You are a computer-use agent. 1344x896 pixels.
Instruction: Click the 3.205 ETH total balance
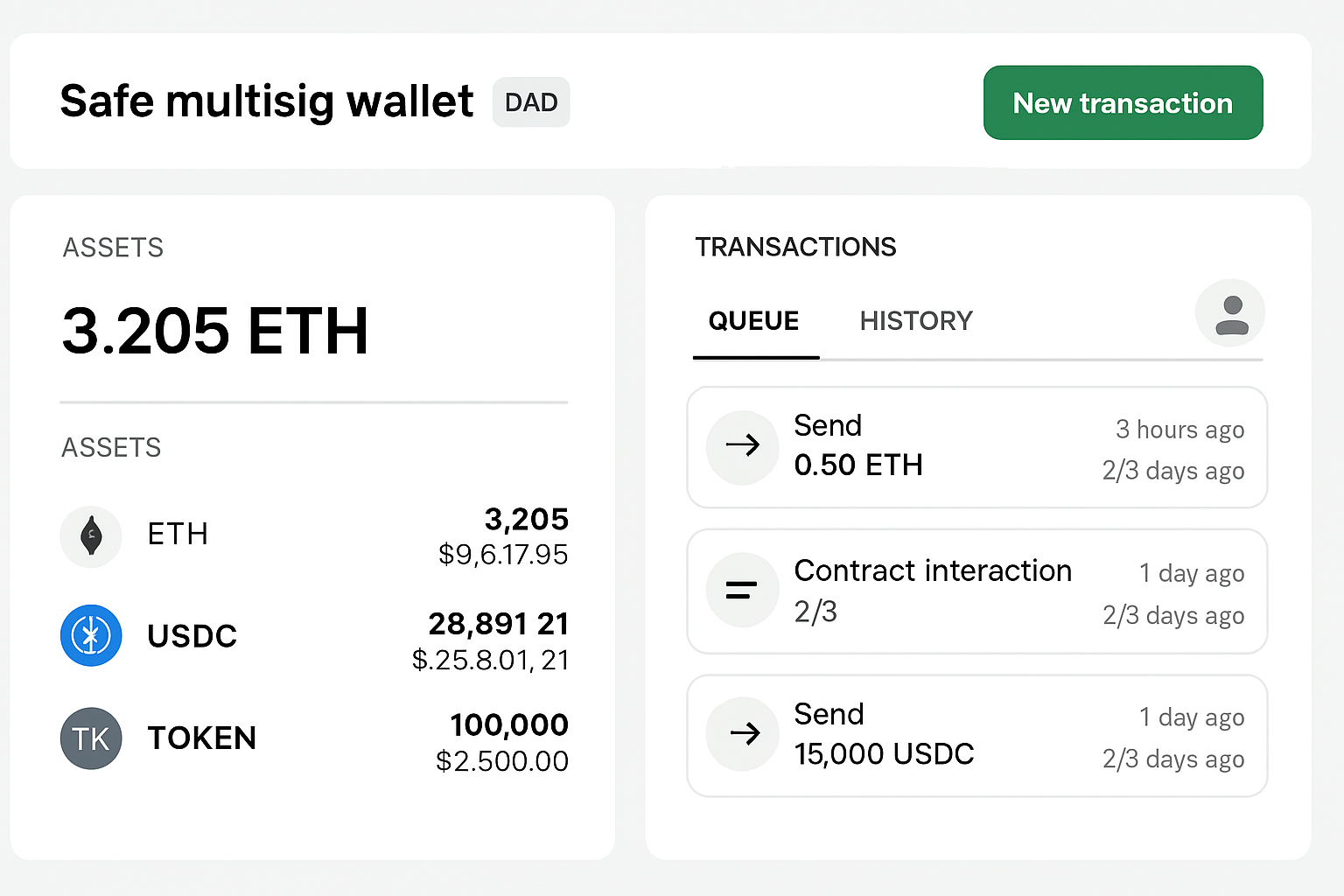214,330
